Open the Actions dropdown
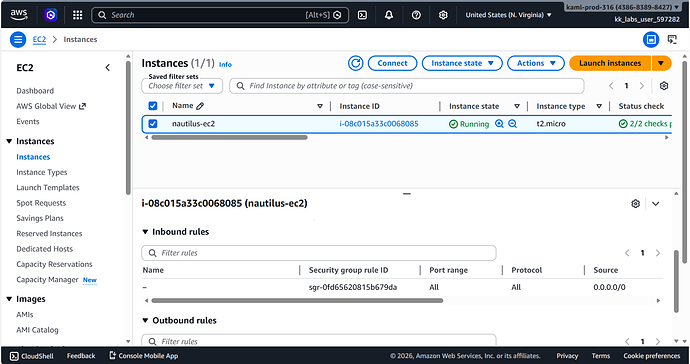 pos(536,63)
